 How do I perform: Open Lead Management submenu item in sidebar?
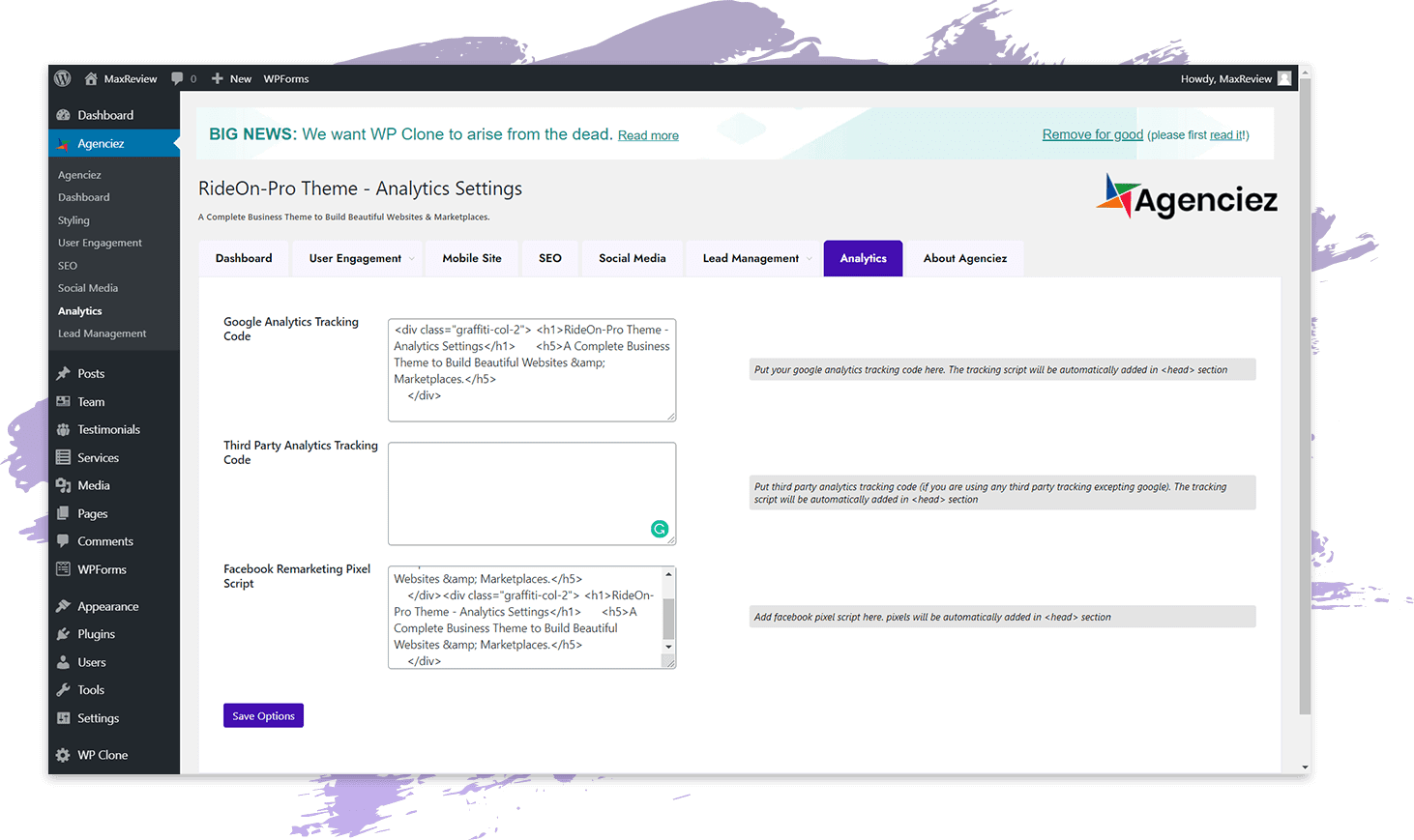point(103,333)
